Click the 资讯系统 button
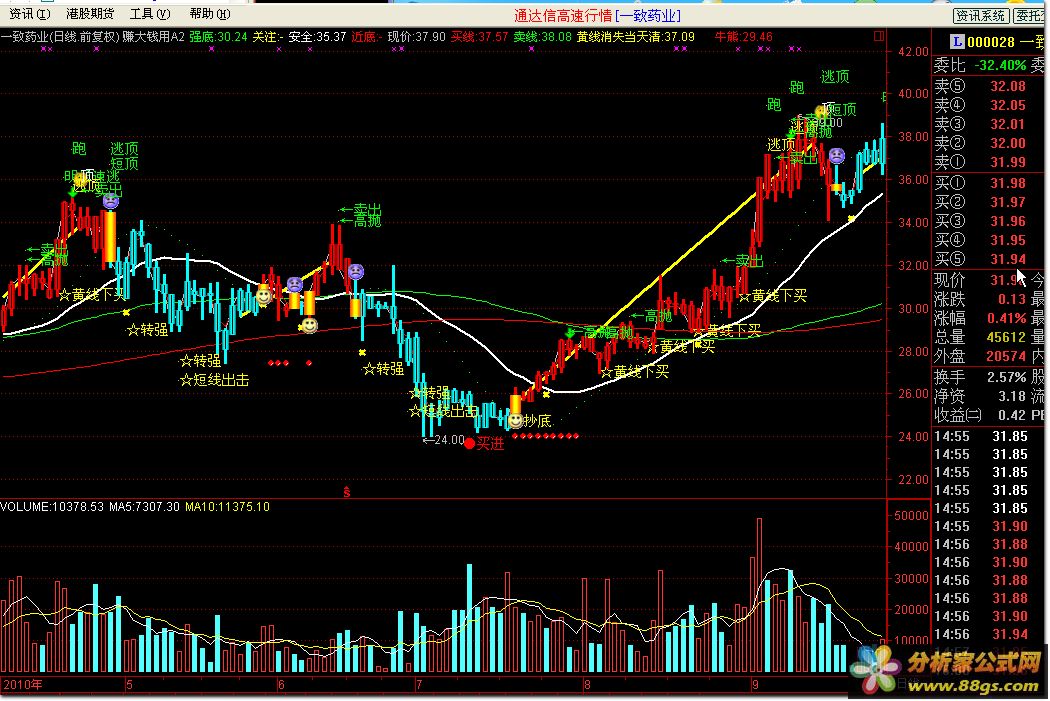Screen dimensions: 1050x701 (x=980, y=15)
